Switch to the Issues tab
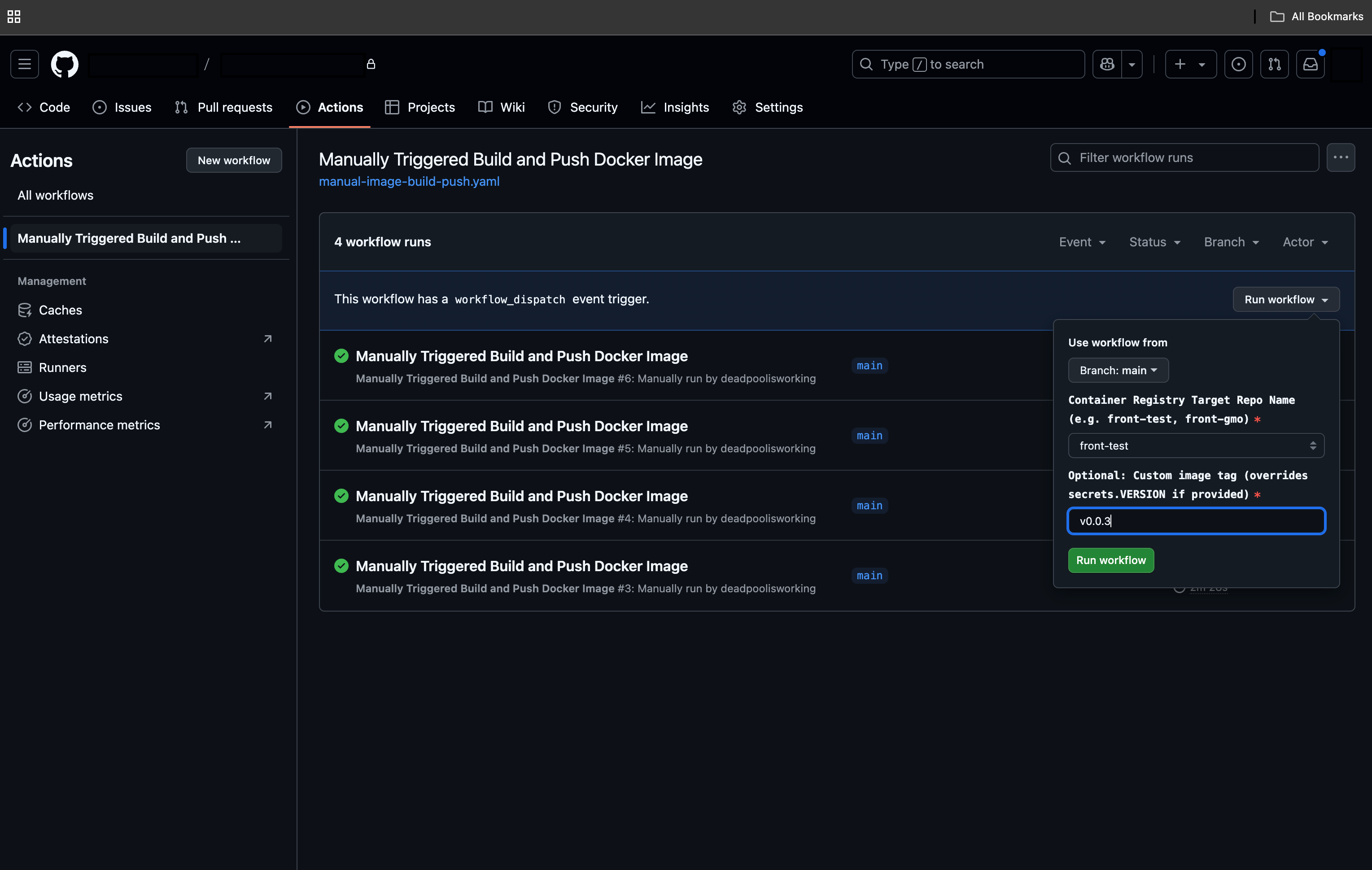The height and width of the screenshot is (870, 1372). pyautogui.click(x=122, y=107)
